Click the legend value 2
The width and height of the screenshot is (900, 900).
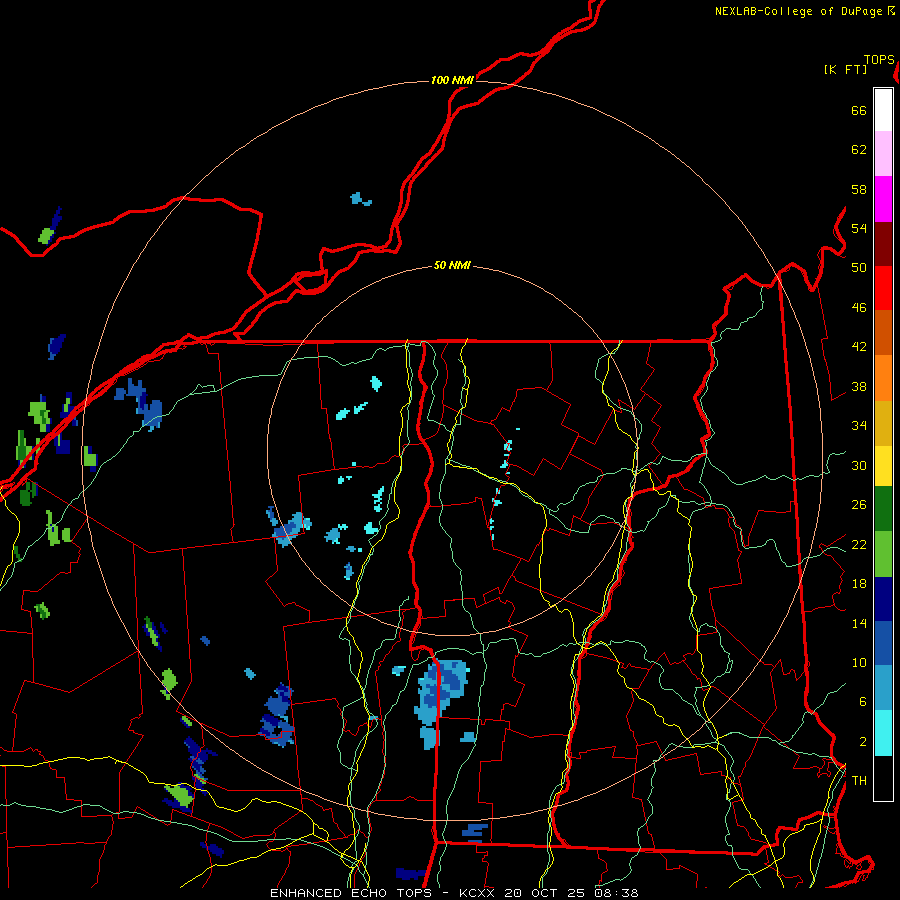tap(863, 742)
